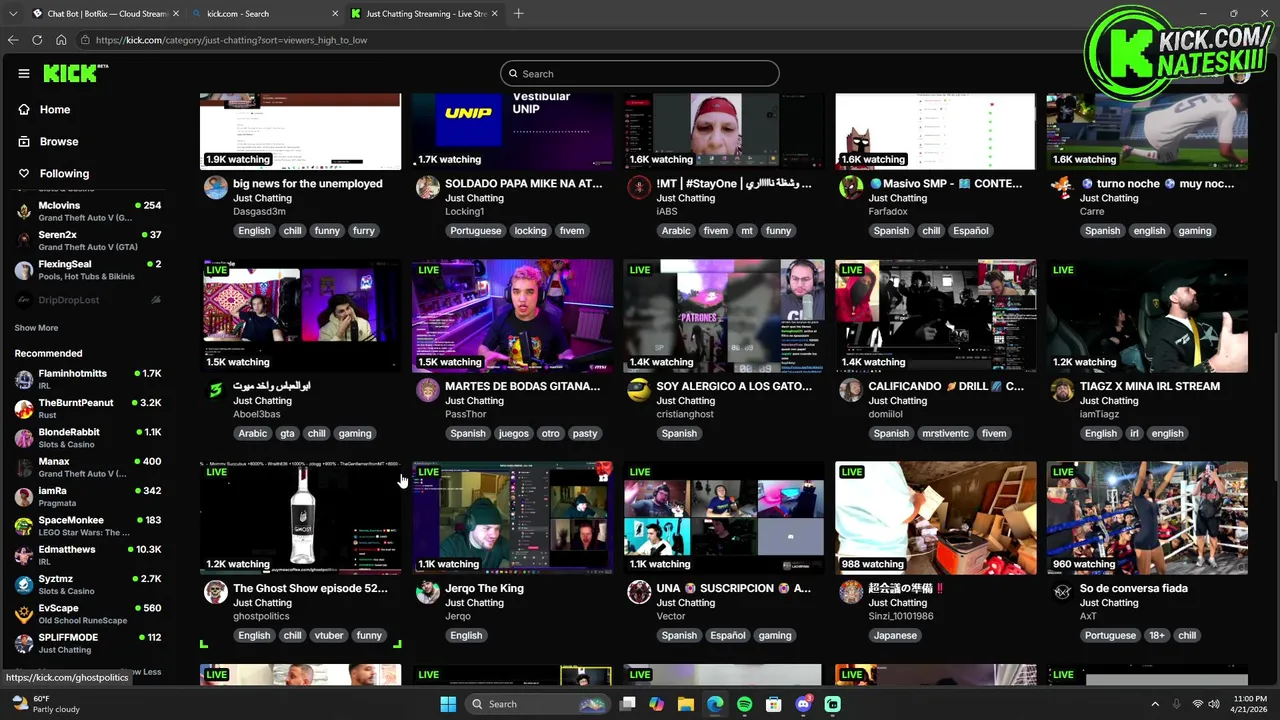Image resolution: width=1280 pixels, height=720 pixels.
Task: Click Vector channel avatar
Action: (x=639, y=592)
